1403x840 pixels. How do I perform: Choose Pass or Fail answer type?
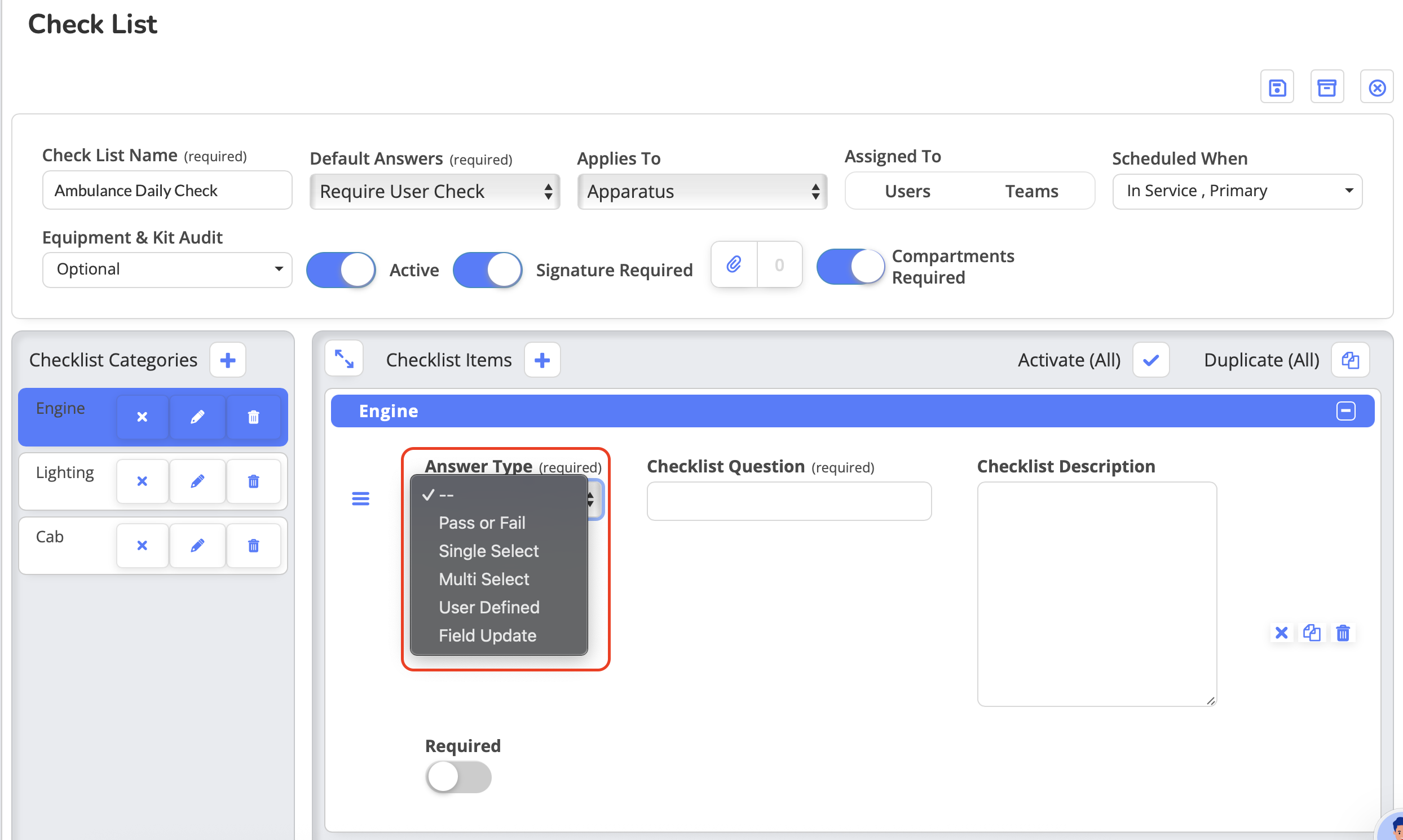[482, 523]
